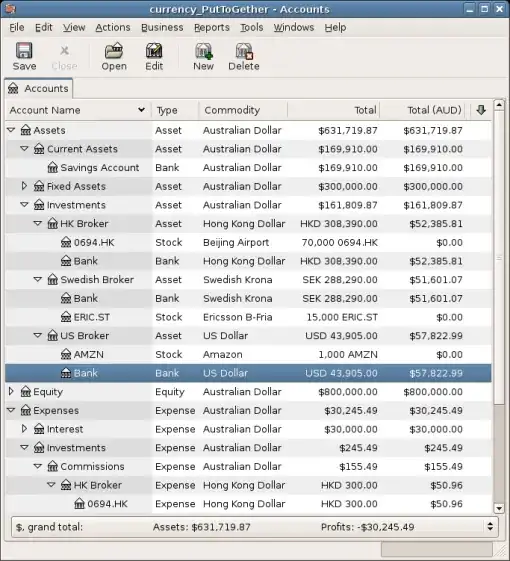Collapse the Swedish Broker node
This screenshot has height=561, width=510.
tap(38, 279)
